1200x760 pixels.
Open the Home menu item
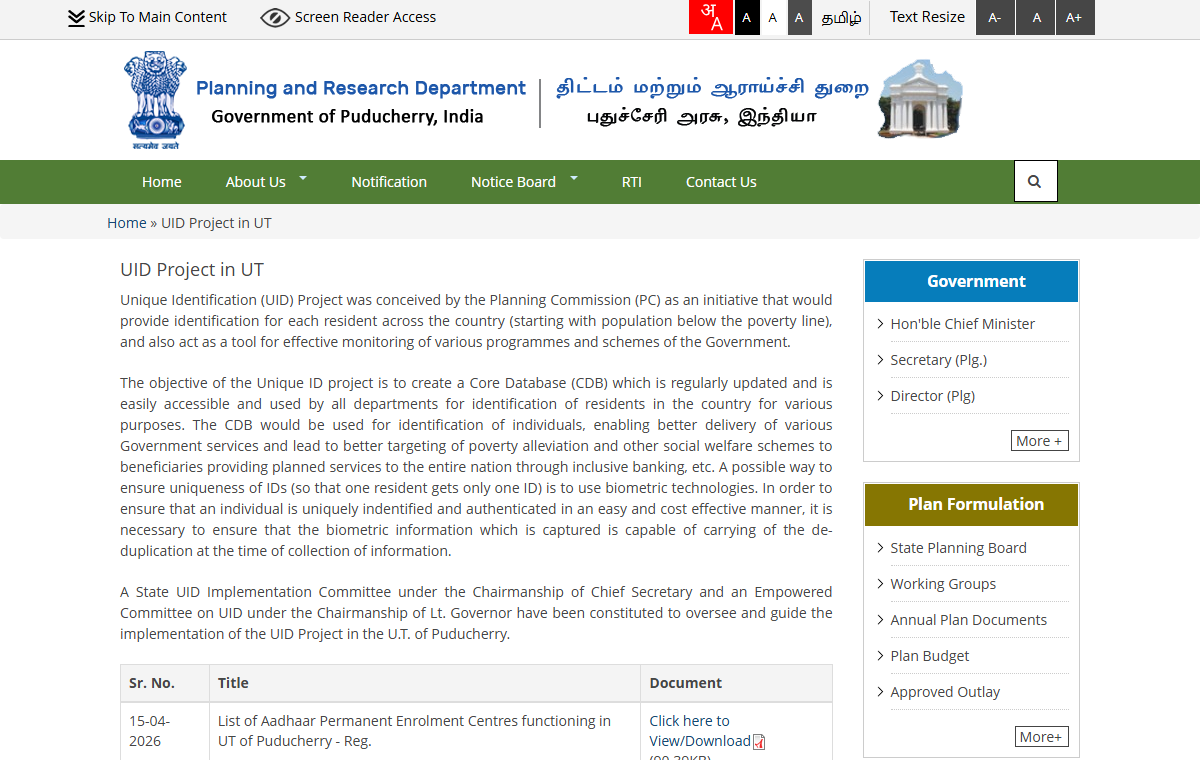[x=162, y=182]
